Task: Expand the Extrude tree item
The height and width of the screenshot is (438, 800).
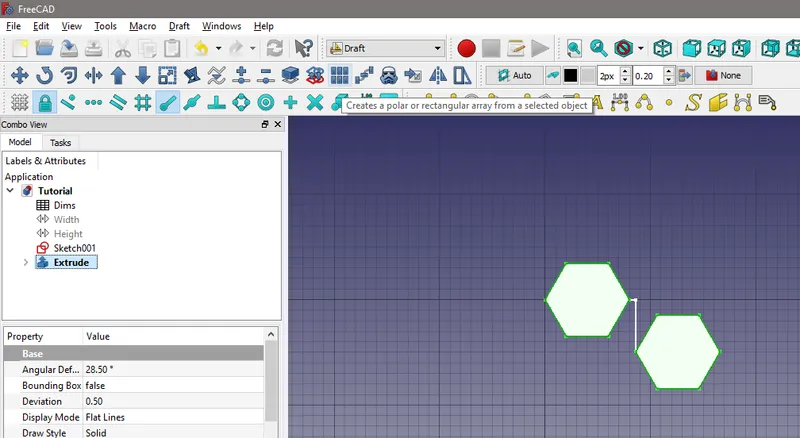Action: 25,262
